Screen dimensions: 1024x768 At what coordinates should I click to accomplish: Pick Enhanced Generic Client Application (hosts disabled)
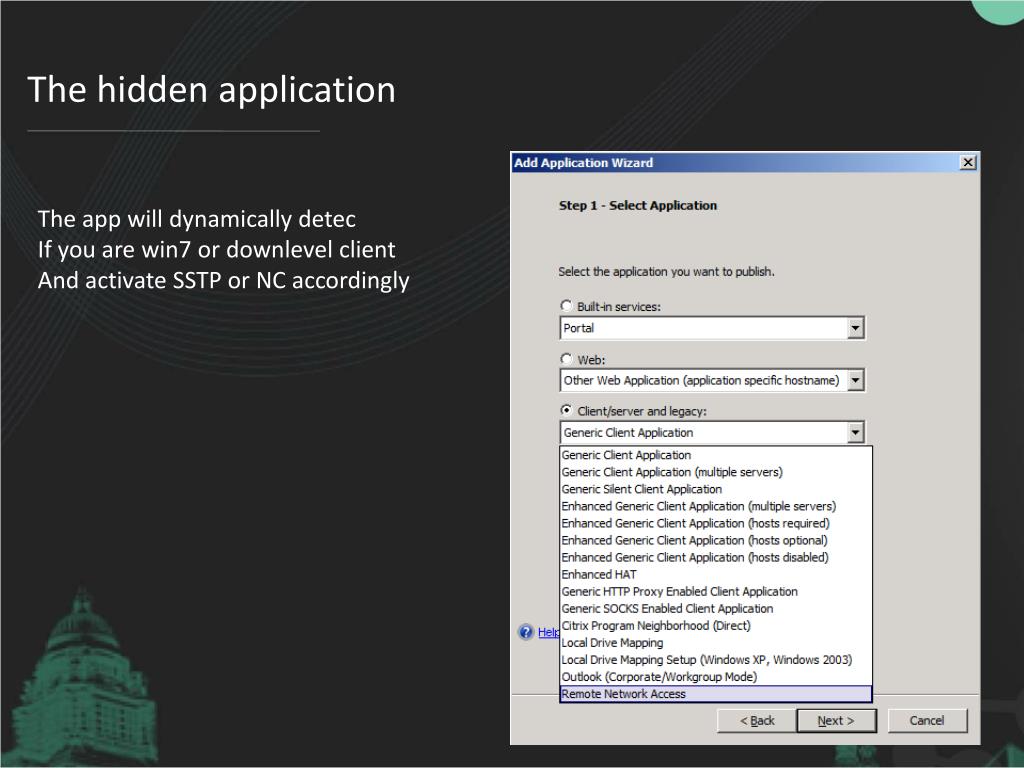[716, 557]
